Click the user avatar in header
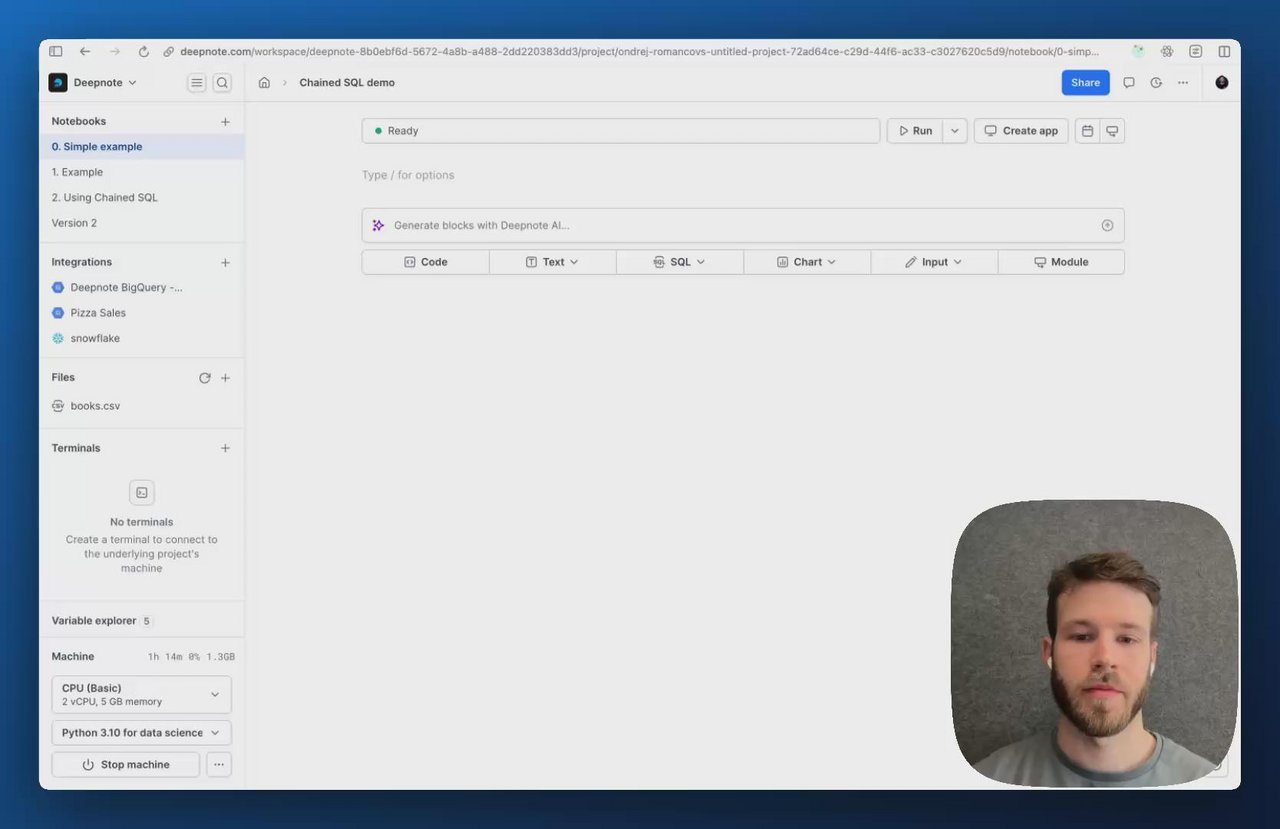 coord(1222,83)
